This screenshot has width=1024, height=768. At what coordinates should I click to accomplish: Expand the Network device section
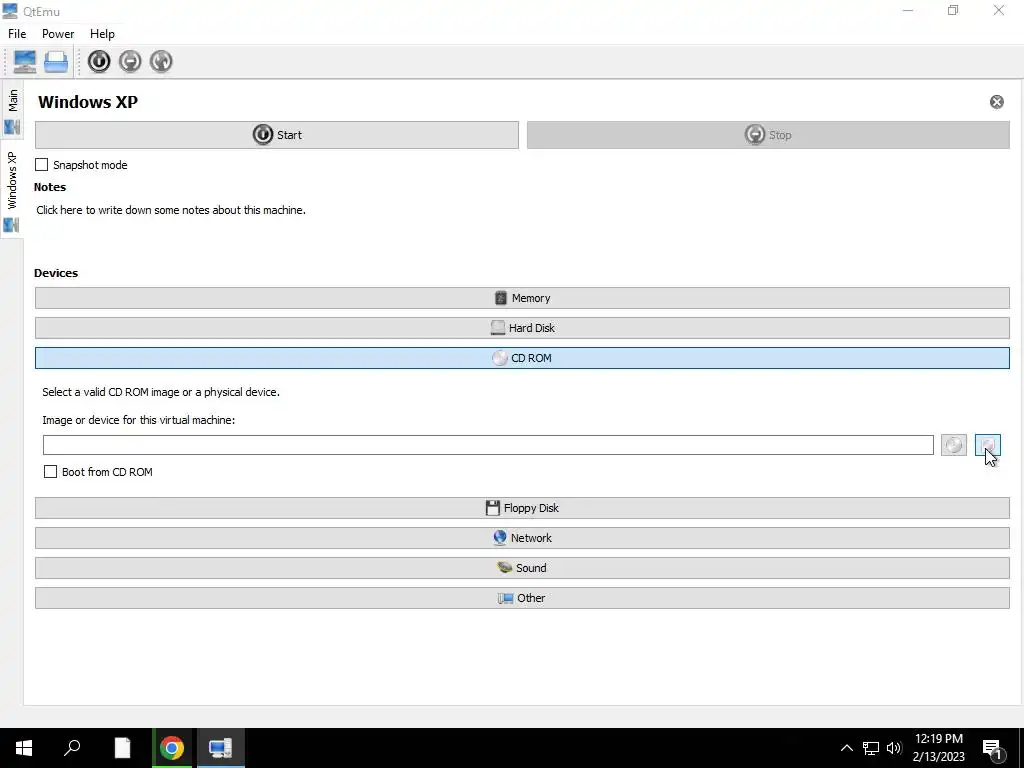point(522,538)
